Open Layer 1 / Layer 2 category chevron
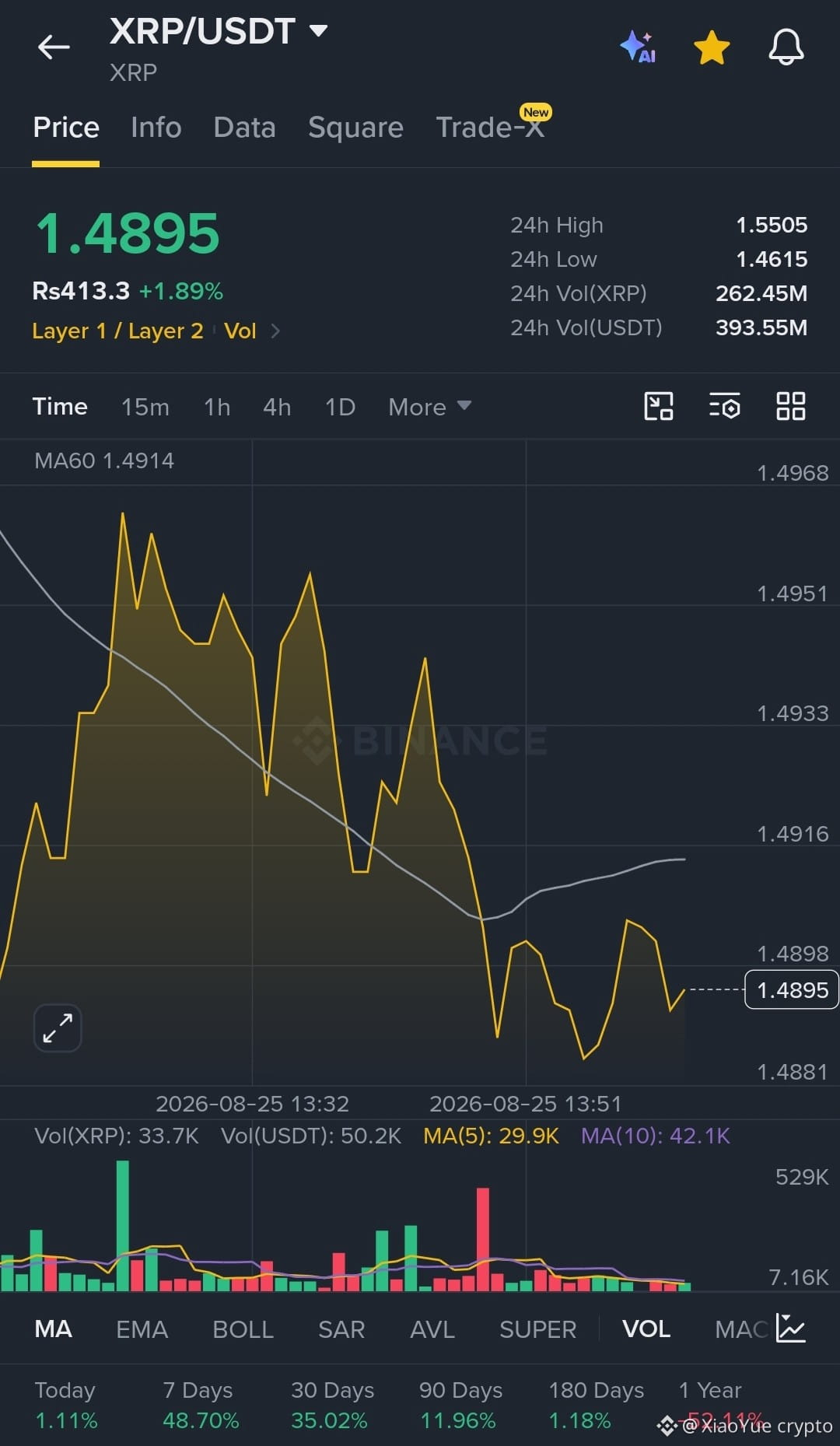Image resolution: width=840 pixels, height=1446 pixels. 275,331
